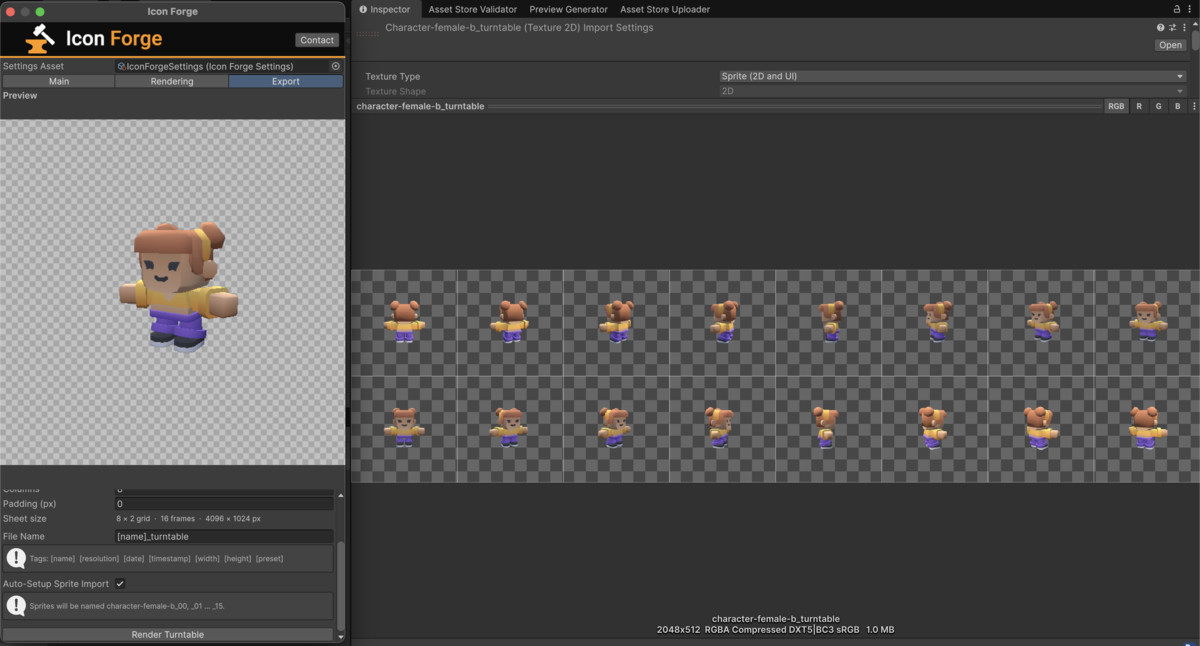Image resolution: width=1200 pixels, height=646 pixels.
Task: Show RGB channels in preview
Action: 1116,106
